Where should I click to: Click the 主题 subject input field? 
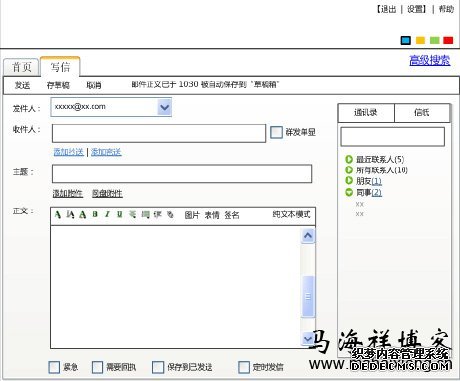pos(182,174)
